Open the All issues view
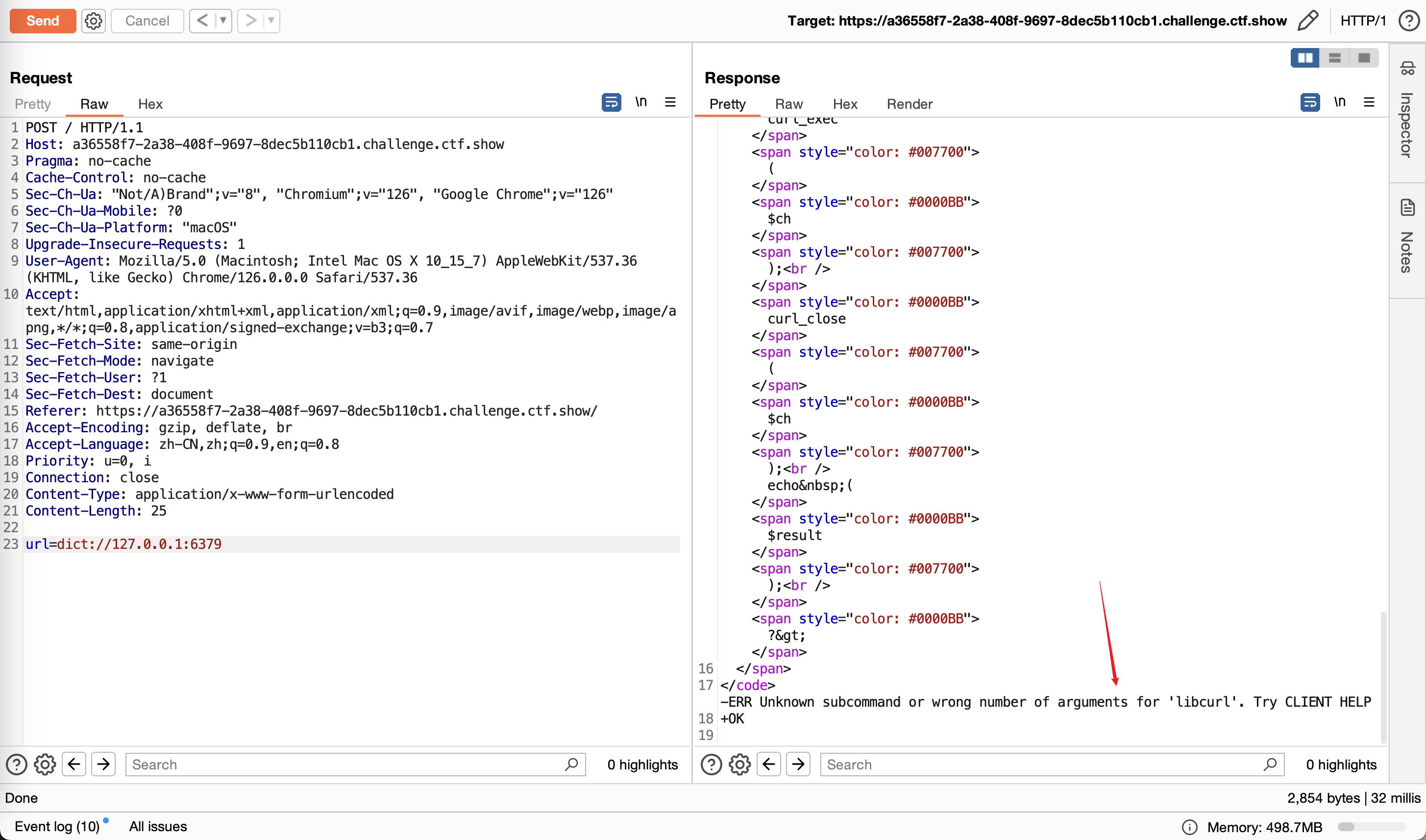 [x=158, y=826]
